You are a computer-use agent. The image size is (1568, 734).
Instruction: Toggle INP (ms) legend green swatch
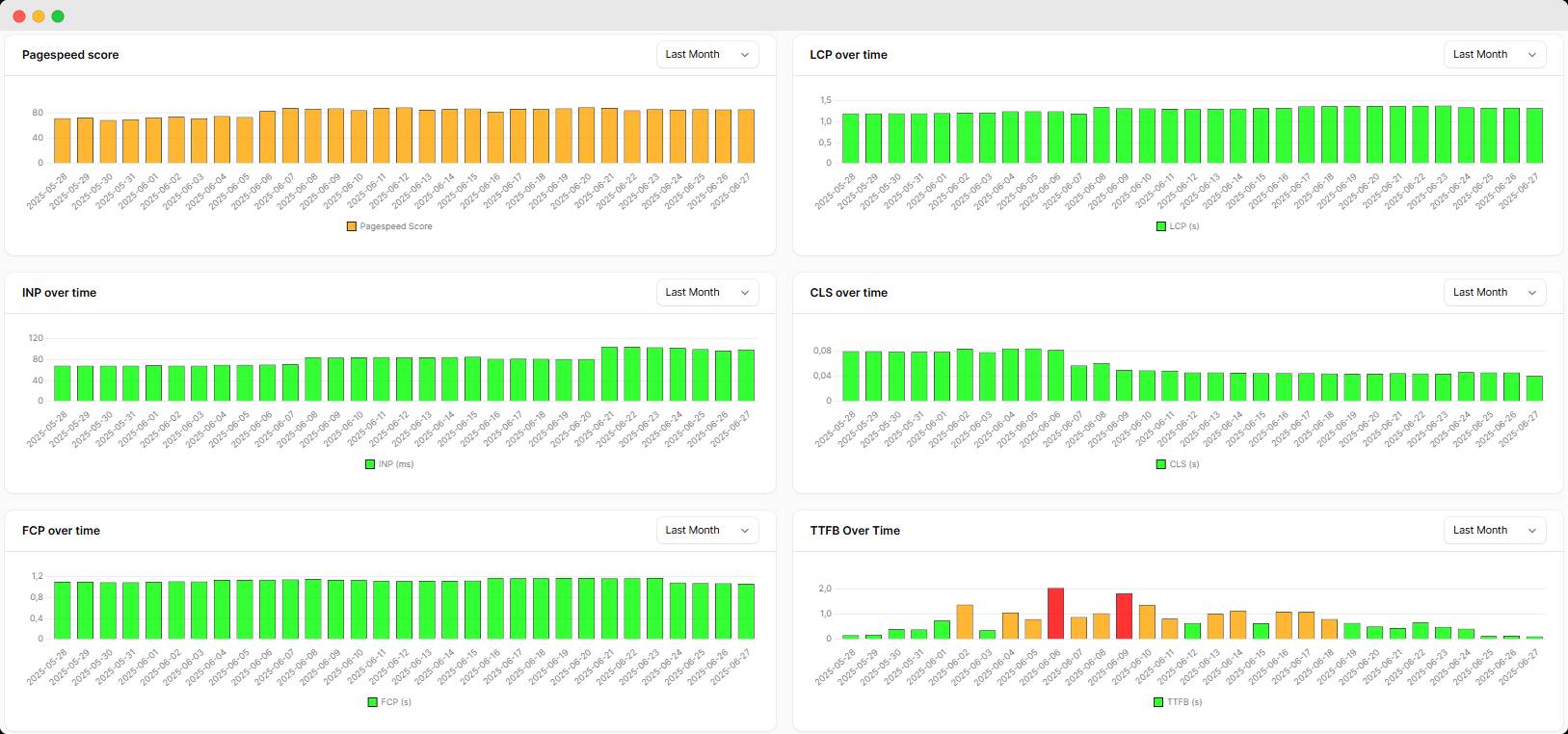[370, 464]
